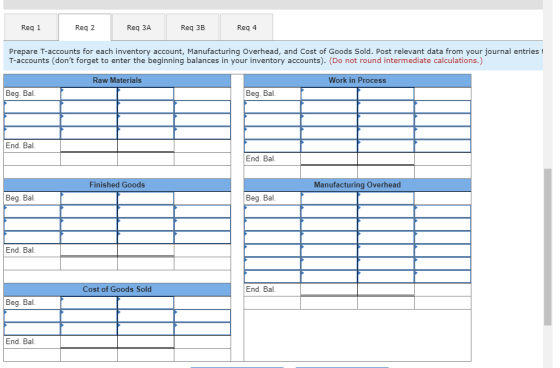
Task: Click the Raw Materials account header
Action: 117,80
